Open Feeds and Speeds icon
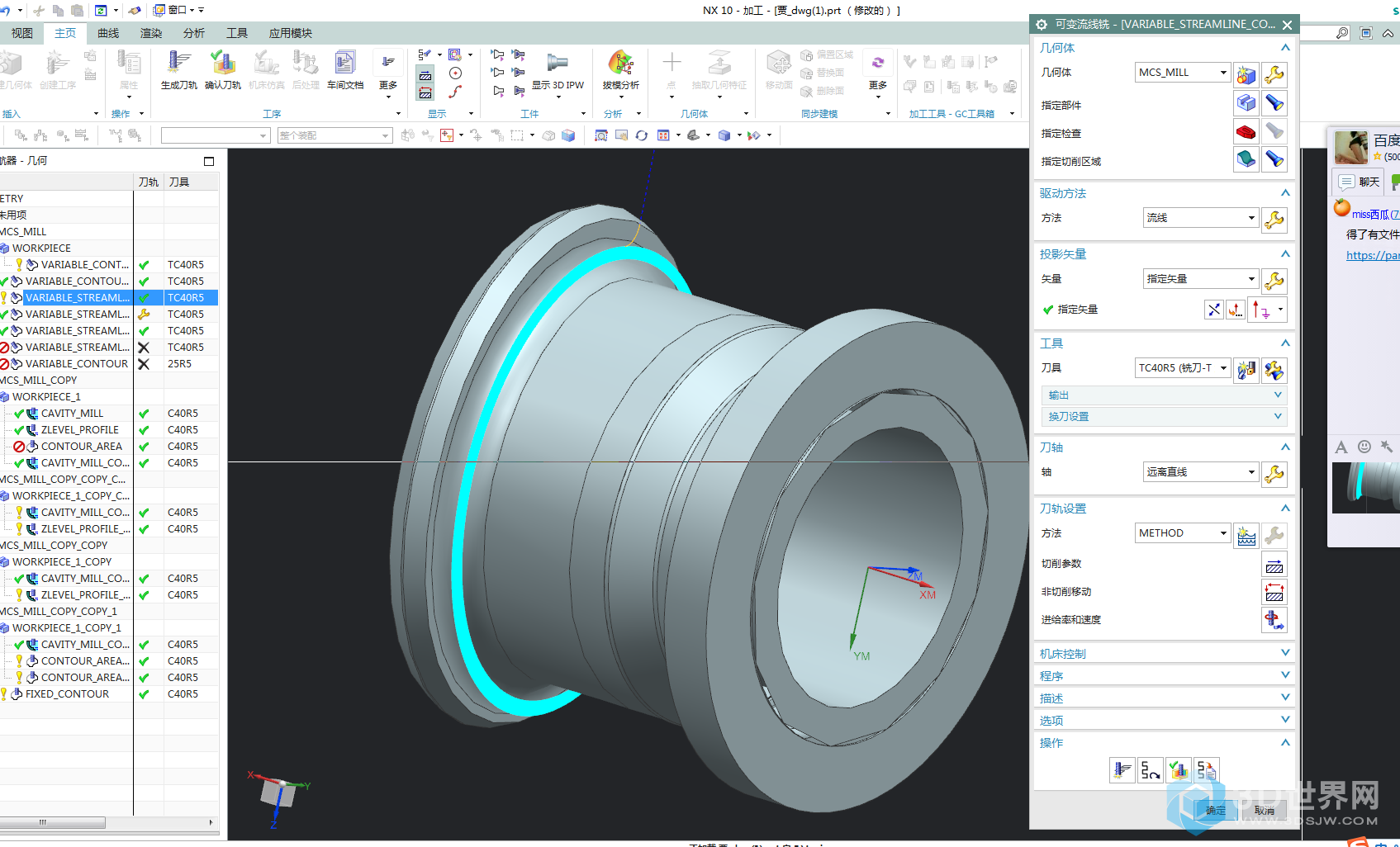 [x=1274, y=620]
